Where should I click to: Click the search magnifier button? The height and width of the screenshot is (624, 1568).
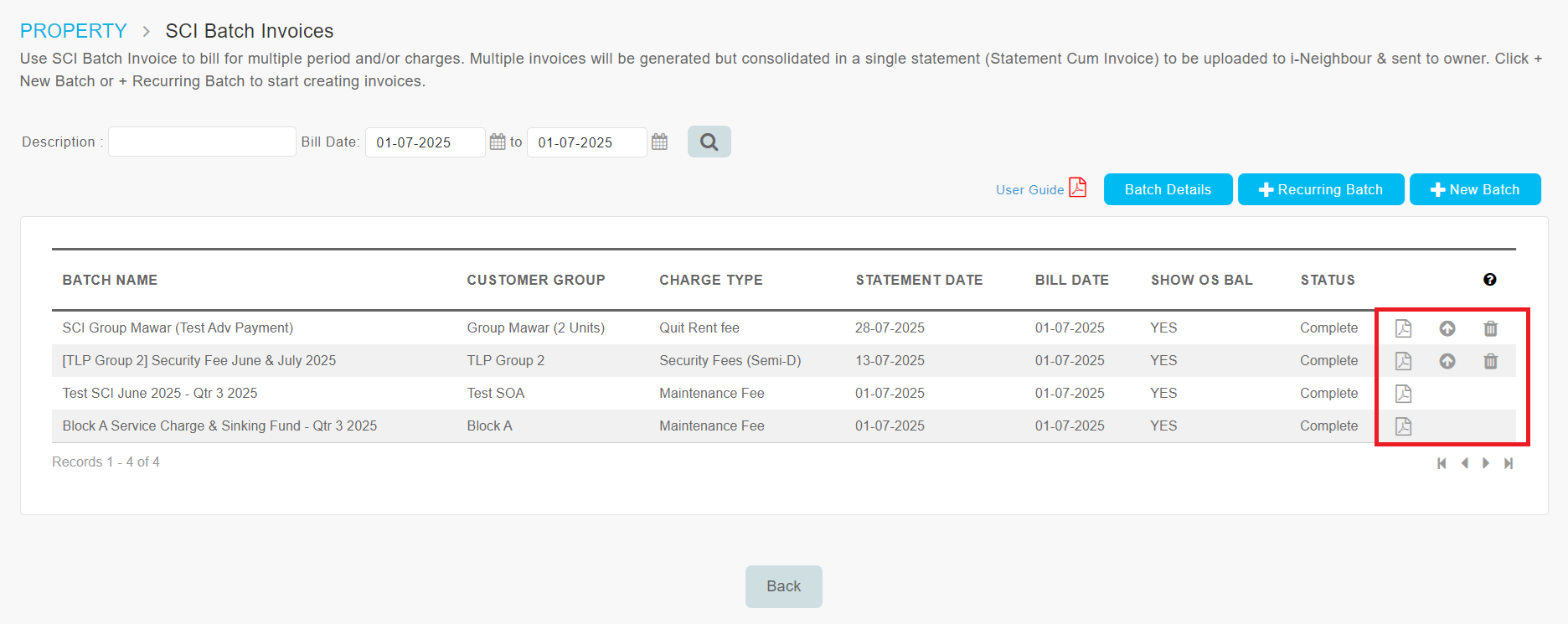[x=709, y=142]
